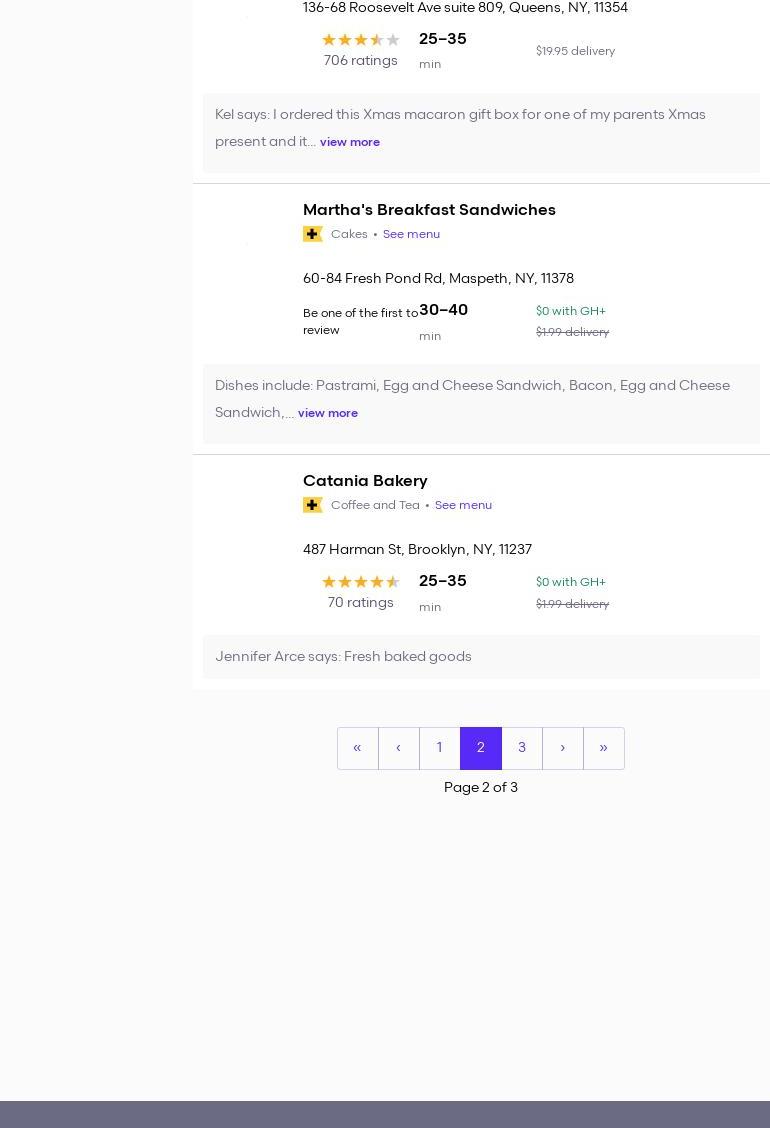
Task: Go to previous page arrow
Action: (398, 748)
